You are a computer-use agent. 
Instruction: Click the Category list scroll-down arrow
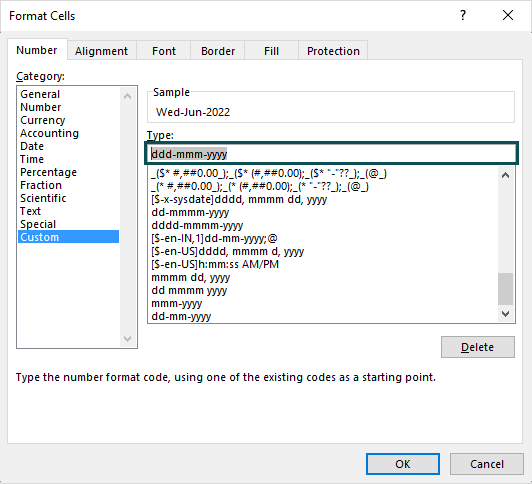click(128, 338)
